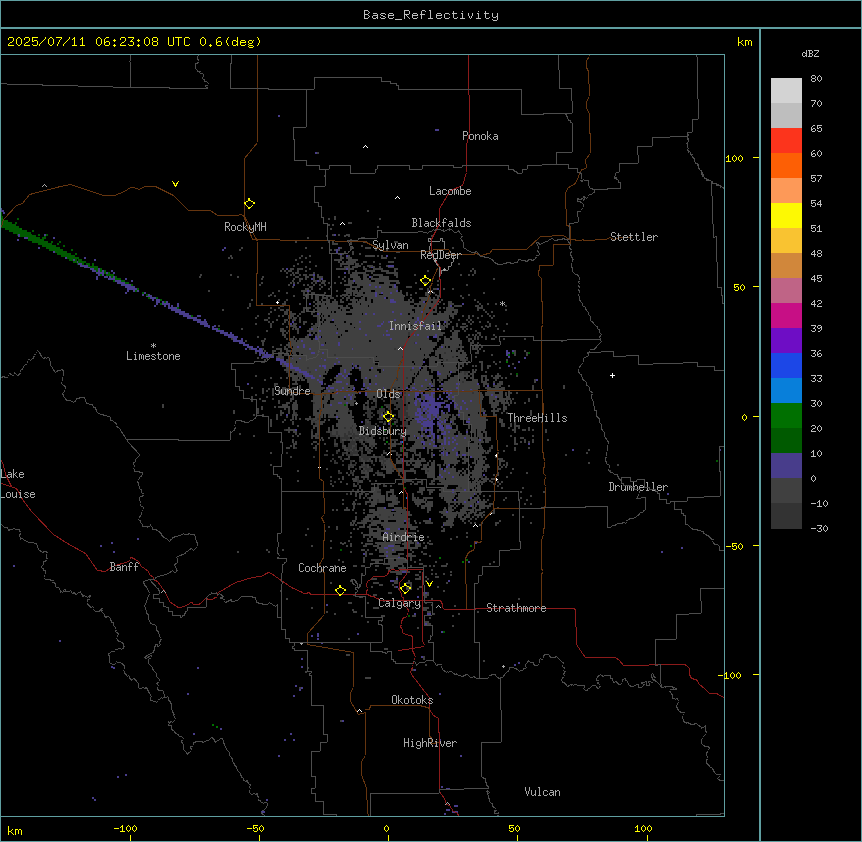Click the Lake Louise label
This screenshot has width=862, height=842.
pyautogui.click(x=18, y=484)
